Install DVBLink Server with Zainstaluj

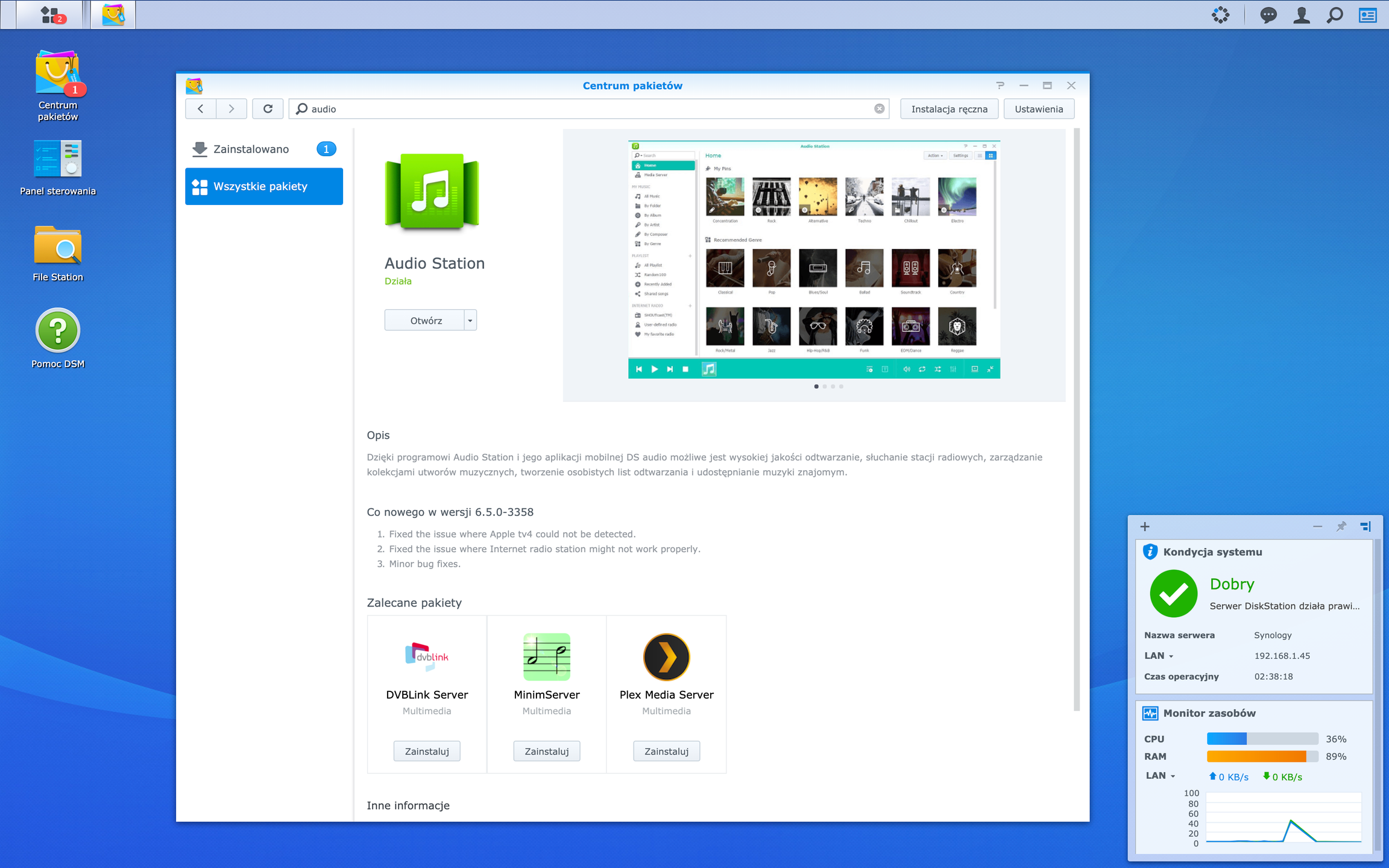tap(427, 751)
